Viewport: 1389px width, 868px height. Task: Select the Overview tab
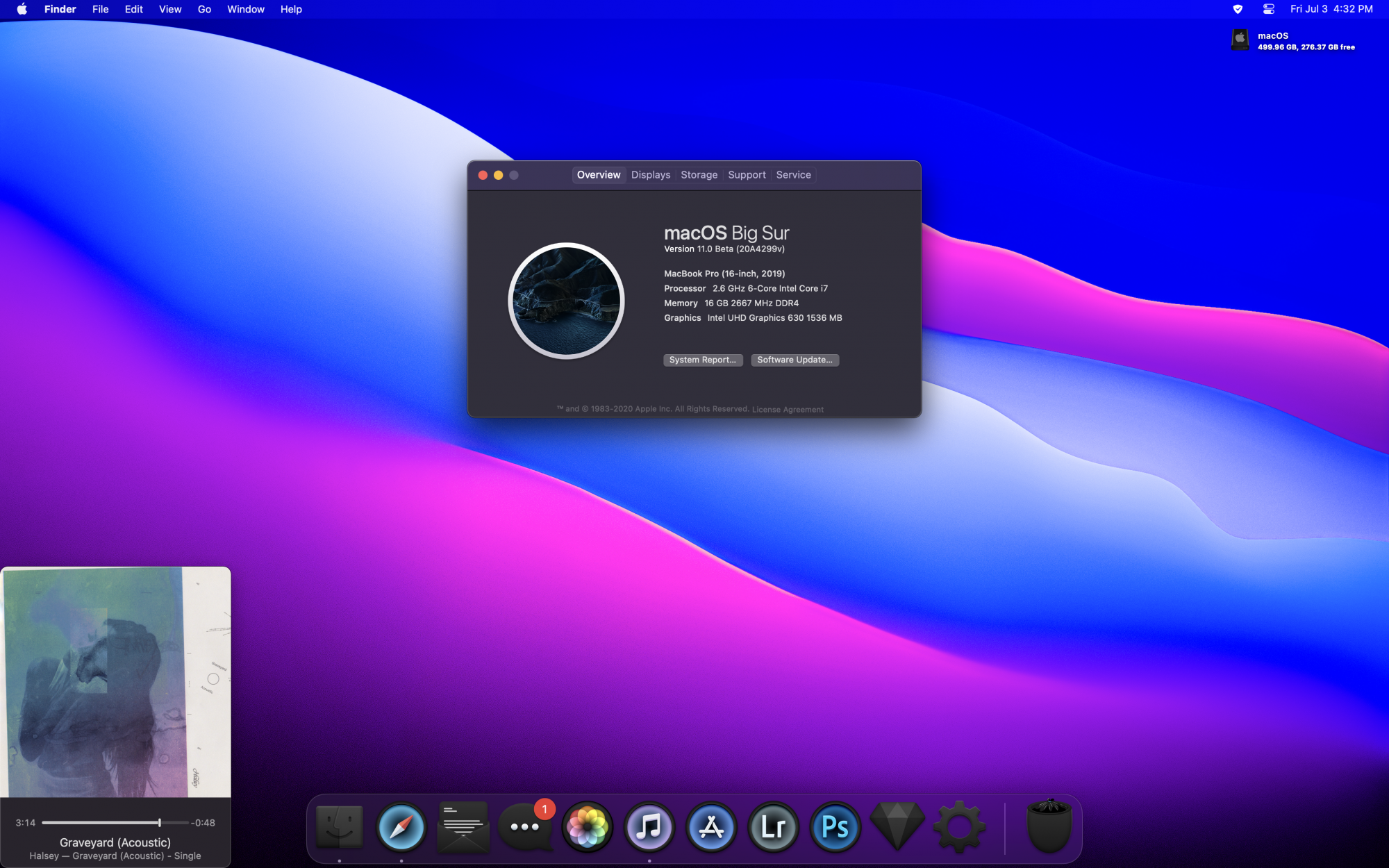point(599,175)
